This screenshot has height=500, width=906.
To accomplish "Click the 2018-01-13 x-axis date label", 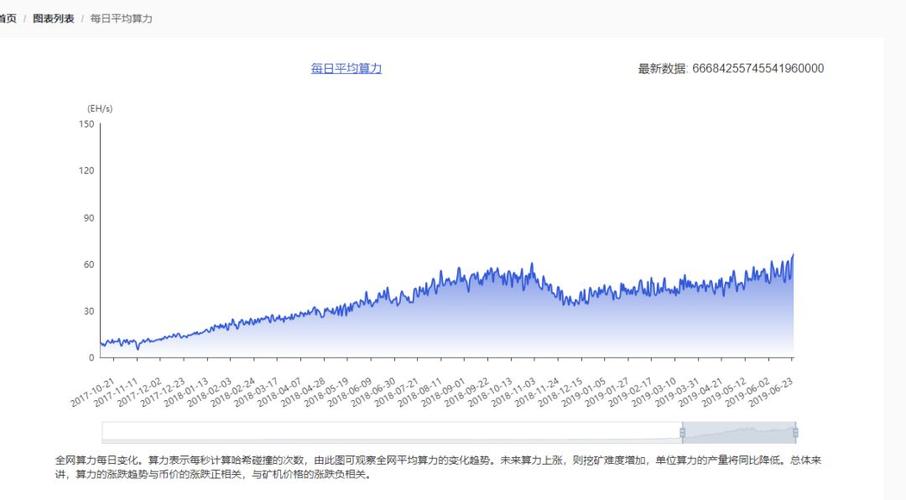I will pos(186,392).
